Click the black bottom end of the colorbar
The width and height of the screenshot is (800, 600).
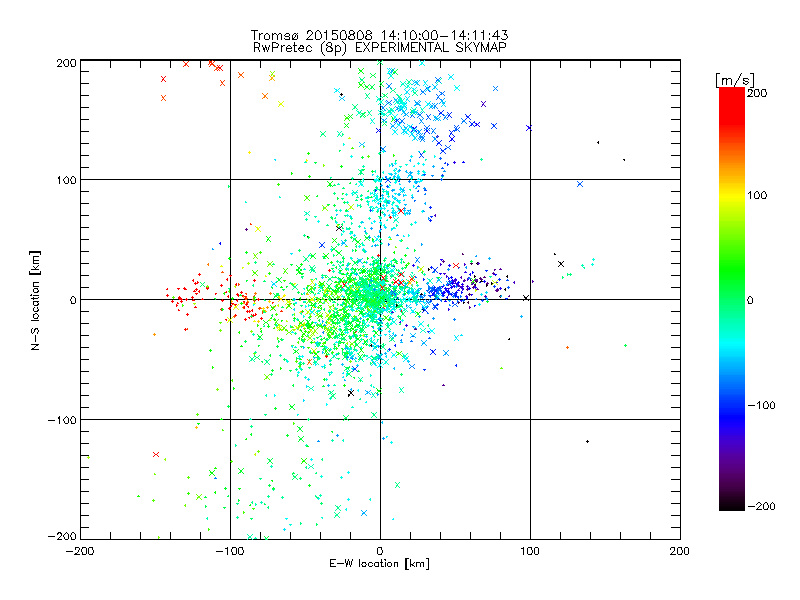732,505
